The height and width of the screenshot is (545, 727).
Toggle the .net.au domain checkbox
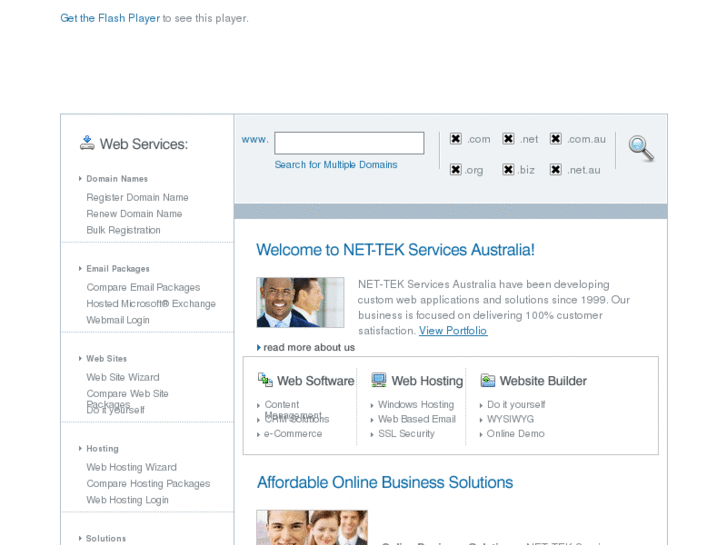[x=555, y=170]
